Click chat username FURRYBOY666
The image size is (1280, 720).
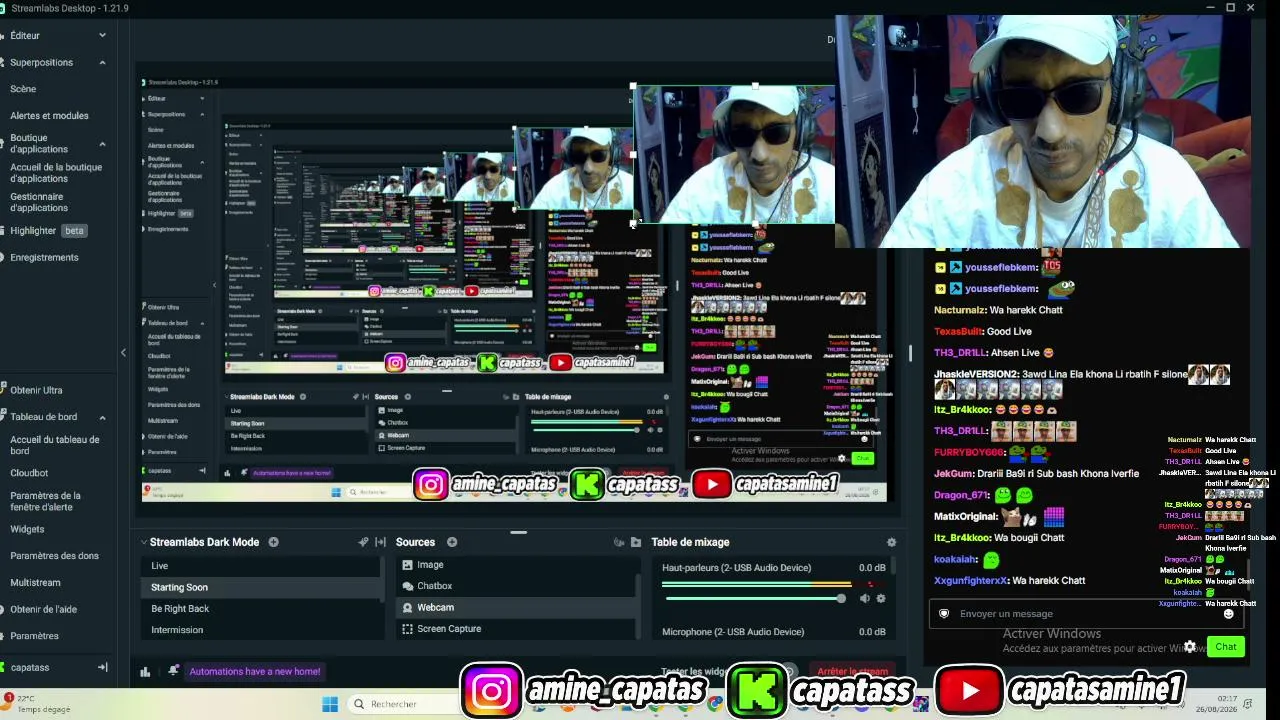point(968,453)
